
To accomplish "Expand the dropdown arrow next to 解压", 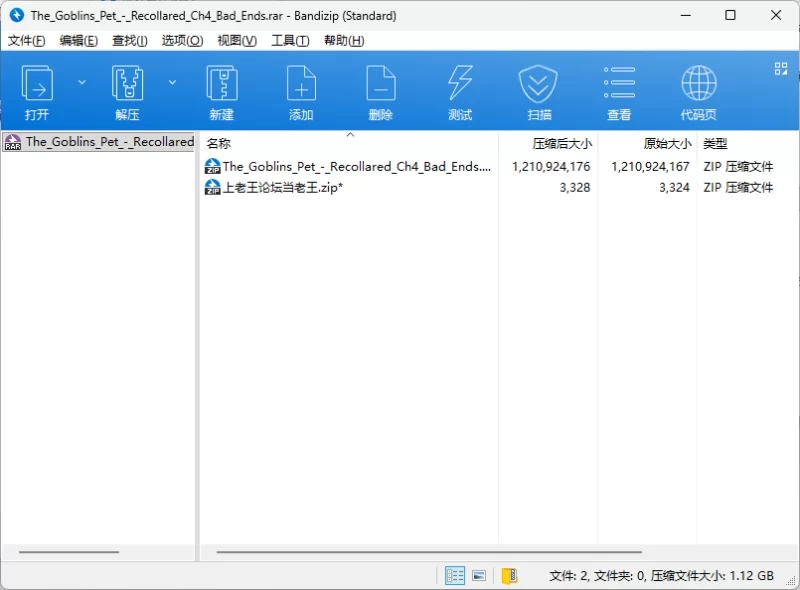I will [x=172, y=82].
